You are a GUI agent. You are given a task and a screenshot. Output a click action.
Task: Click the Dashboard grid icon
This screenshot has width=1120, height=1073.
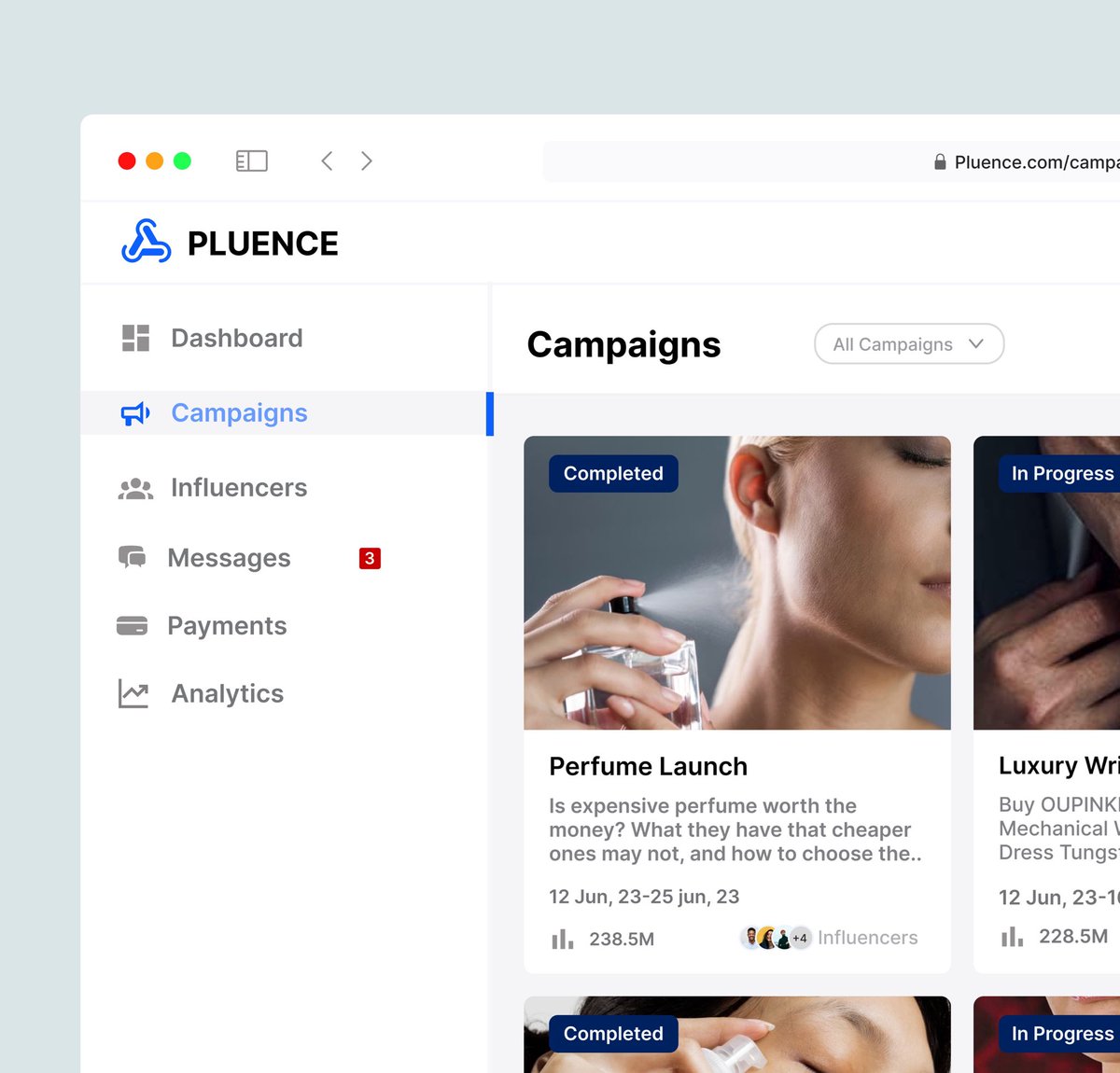pos(135,338)
